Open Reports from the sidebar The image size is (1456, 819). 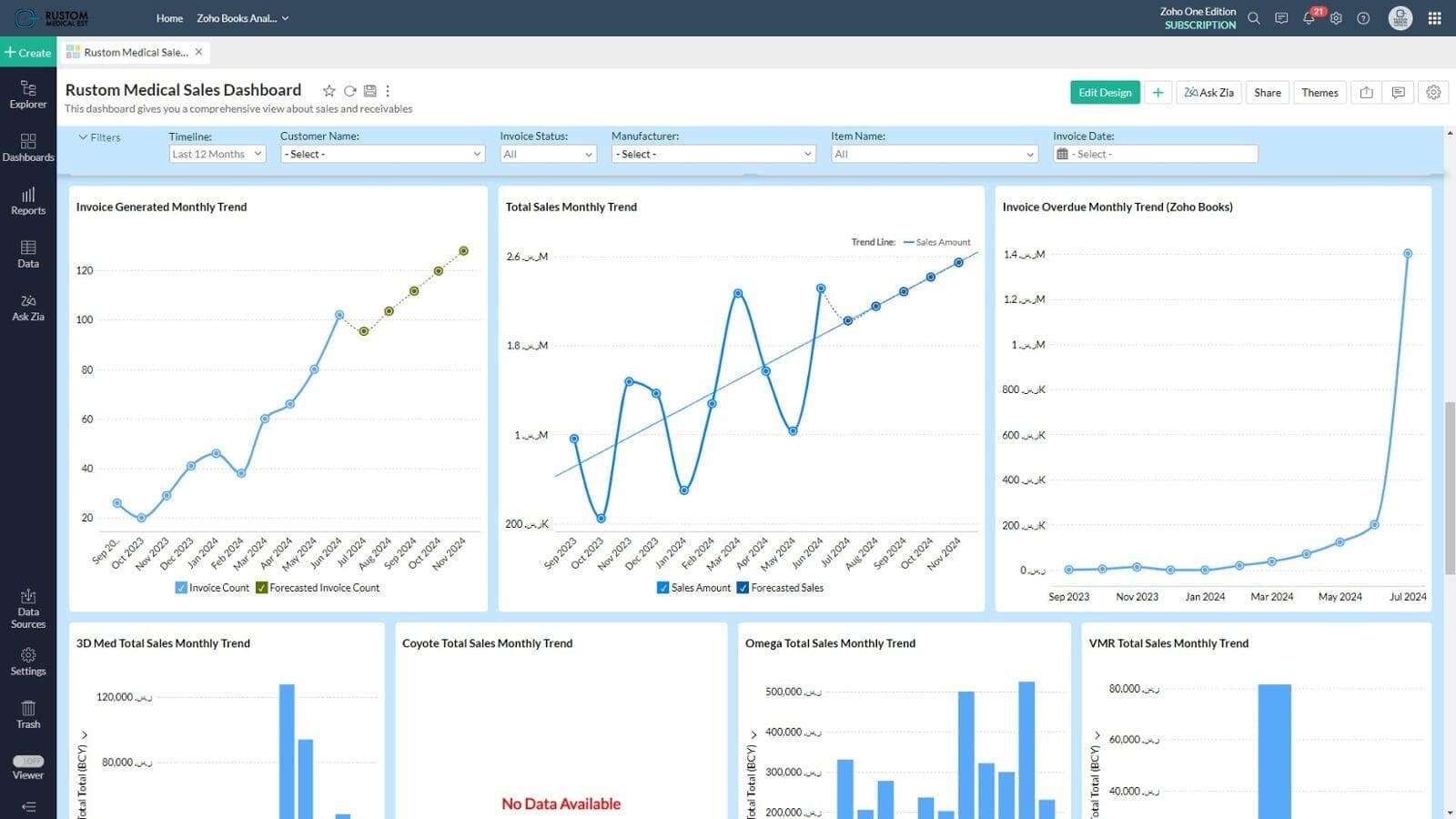(28, 201)
